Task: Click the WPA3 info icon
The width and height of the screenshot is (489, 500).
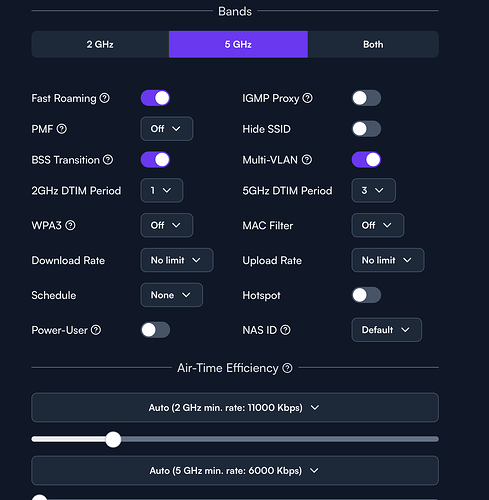Action: [70, 225]
